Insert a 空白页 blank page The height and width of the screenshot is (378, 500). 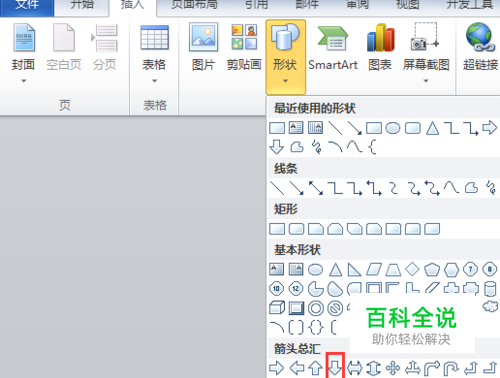(64, 48)
